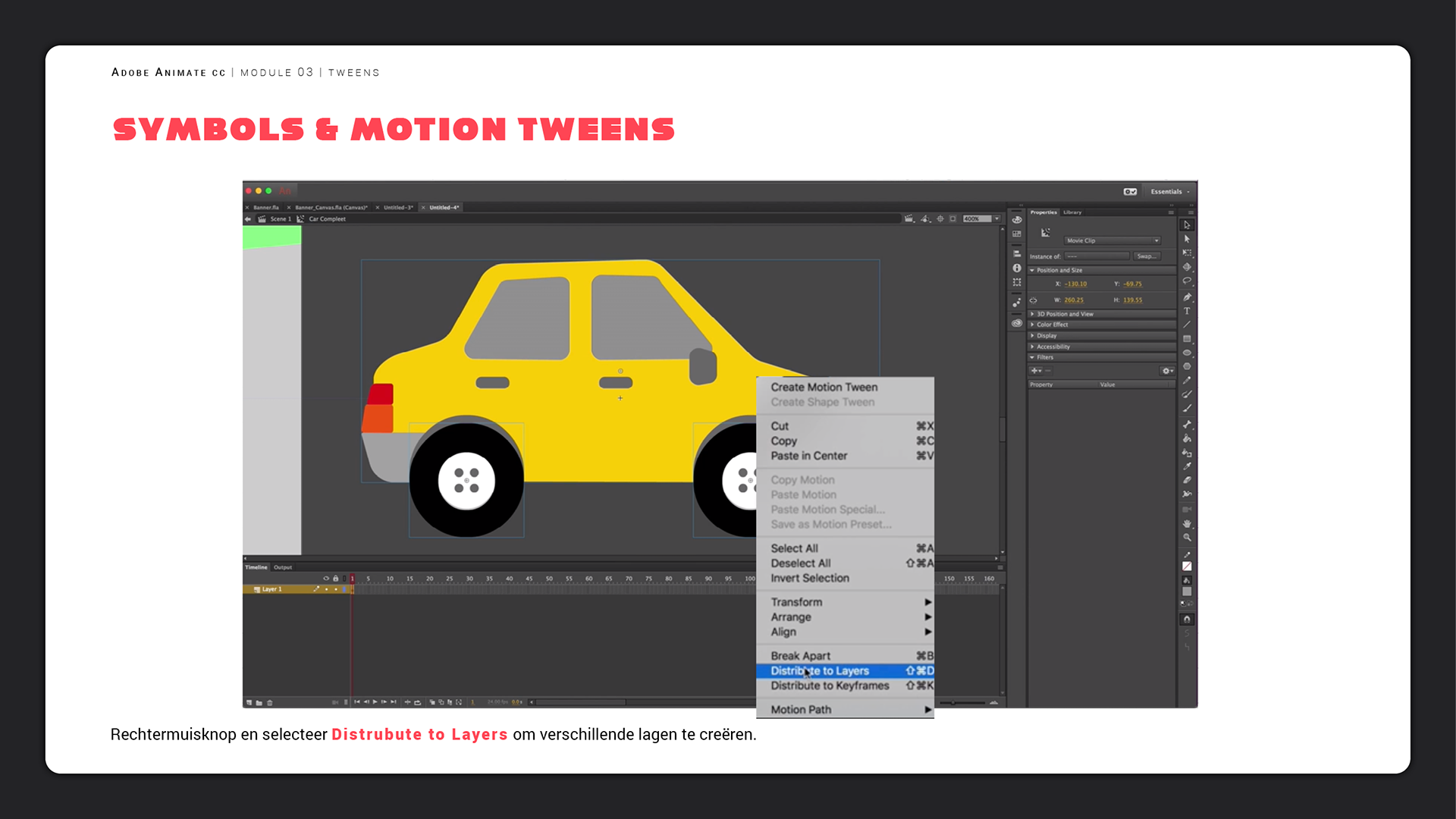Screen dimensions: 1456x819
Task: Select the Pen tool
Action: pyautogui.click(x=1187, y=297)
